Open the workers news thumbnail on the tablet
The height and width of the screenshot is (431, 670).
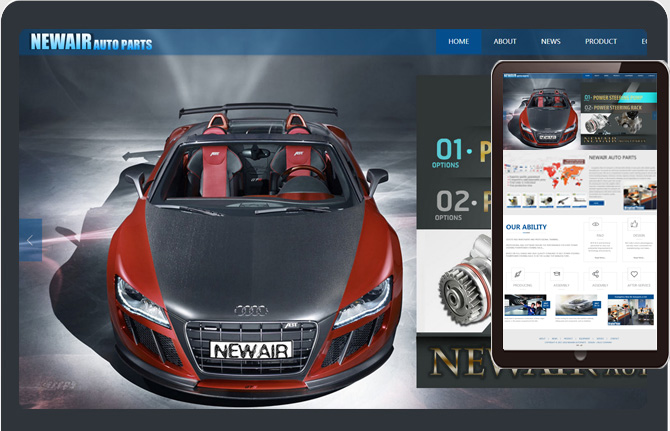pos(526,305)
